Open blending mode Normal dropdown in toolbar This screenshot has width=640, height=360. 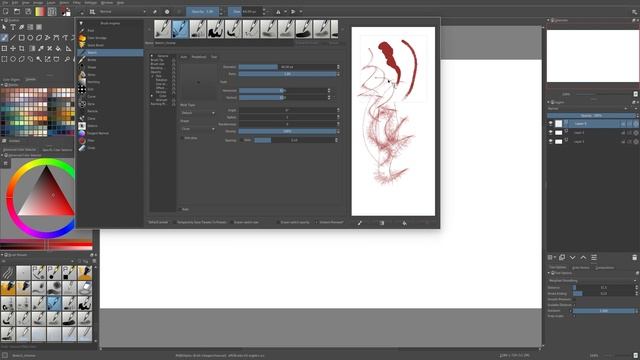(x=122, y=11)
